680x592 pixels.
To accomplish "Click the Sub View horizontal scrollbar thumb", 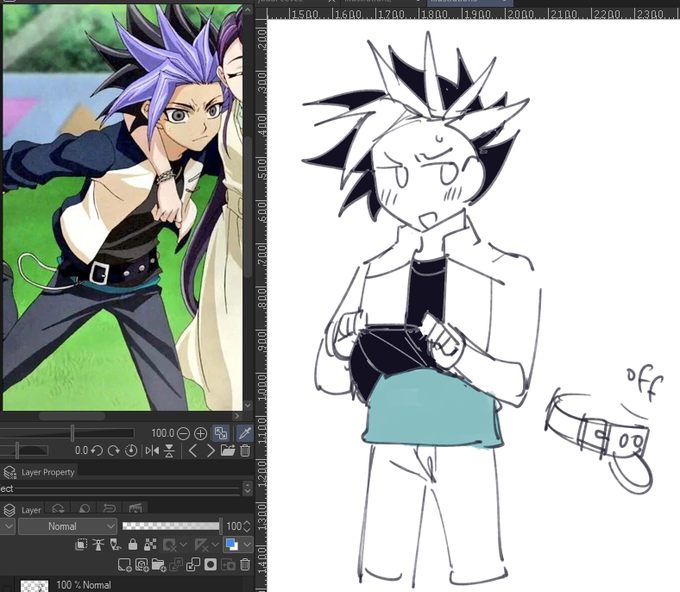I will [x=72, y=416].
